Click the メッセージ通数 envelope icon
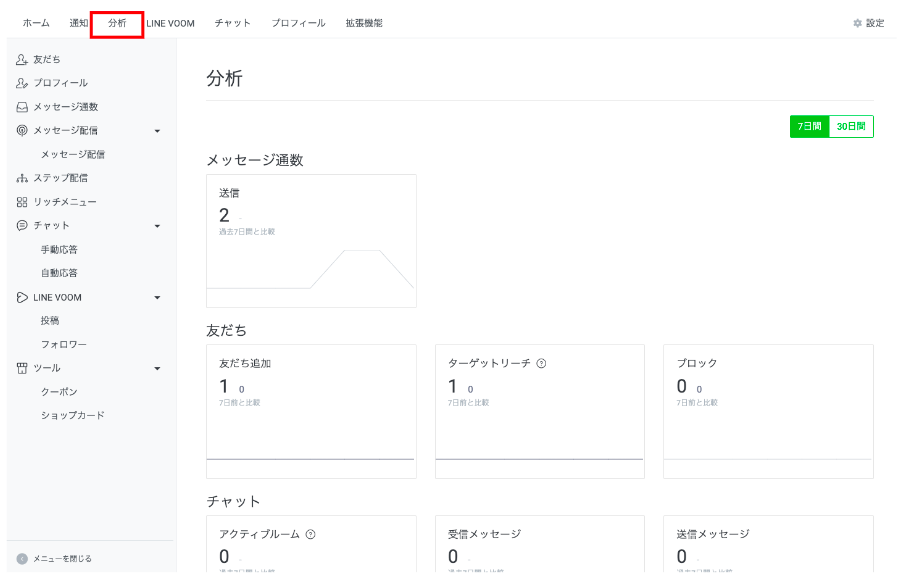 (x=22, y=107)
